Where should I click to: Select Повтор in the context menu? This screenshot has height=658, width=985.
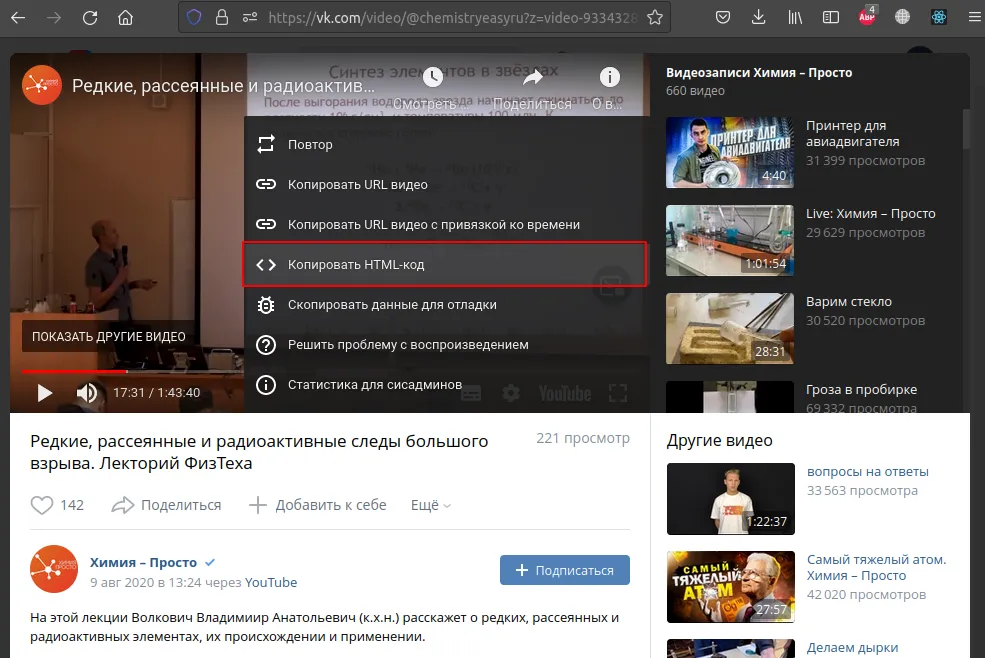click(x=445, y=145)
